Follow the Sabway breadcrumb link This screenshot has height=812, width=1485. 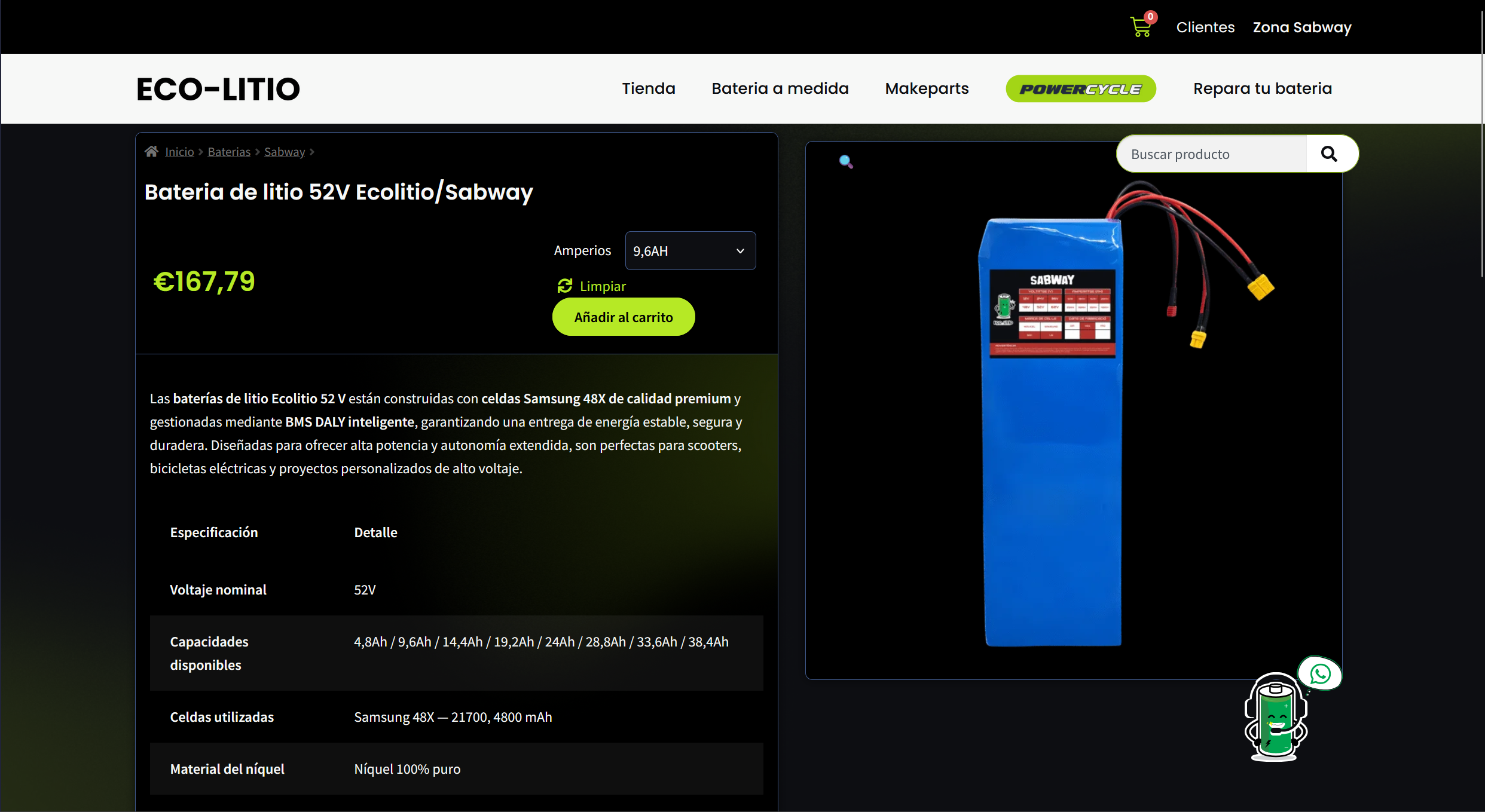click(285, 152)
